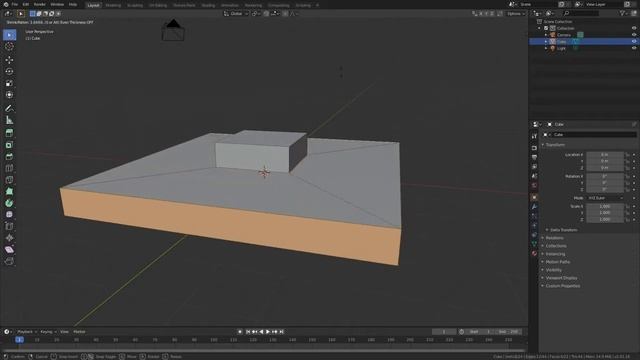Select the Rip Region tool
Viewport: 640px width, 360px height.
(9, 261)
